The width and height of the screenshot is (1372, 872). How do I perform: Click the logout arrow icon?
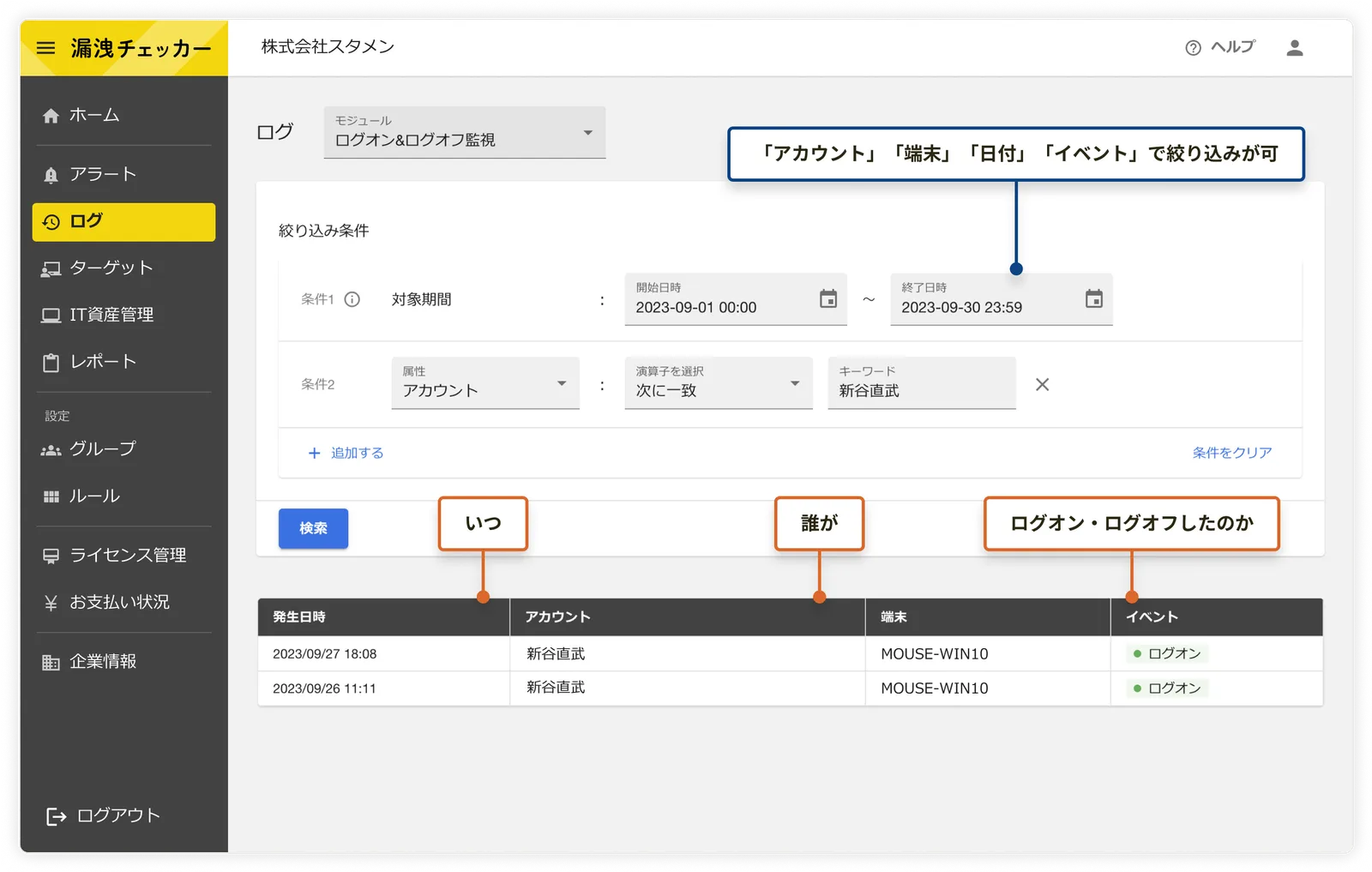click(57, 816)
